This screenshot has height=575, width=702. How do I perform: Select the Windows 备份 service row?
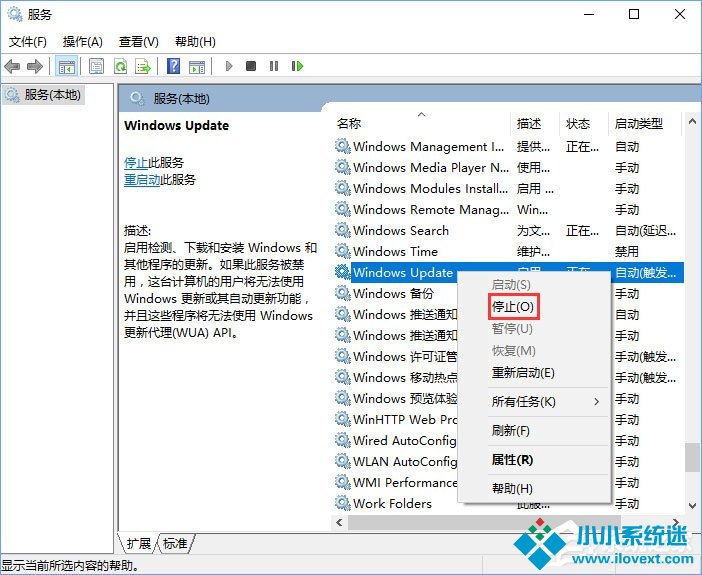click(x=396, y=294)
